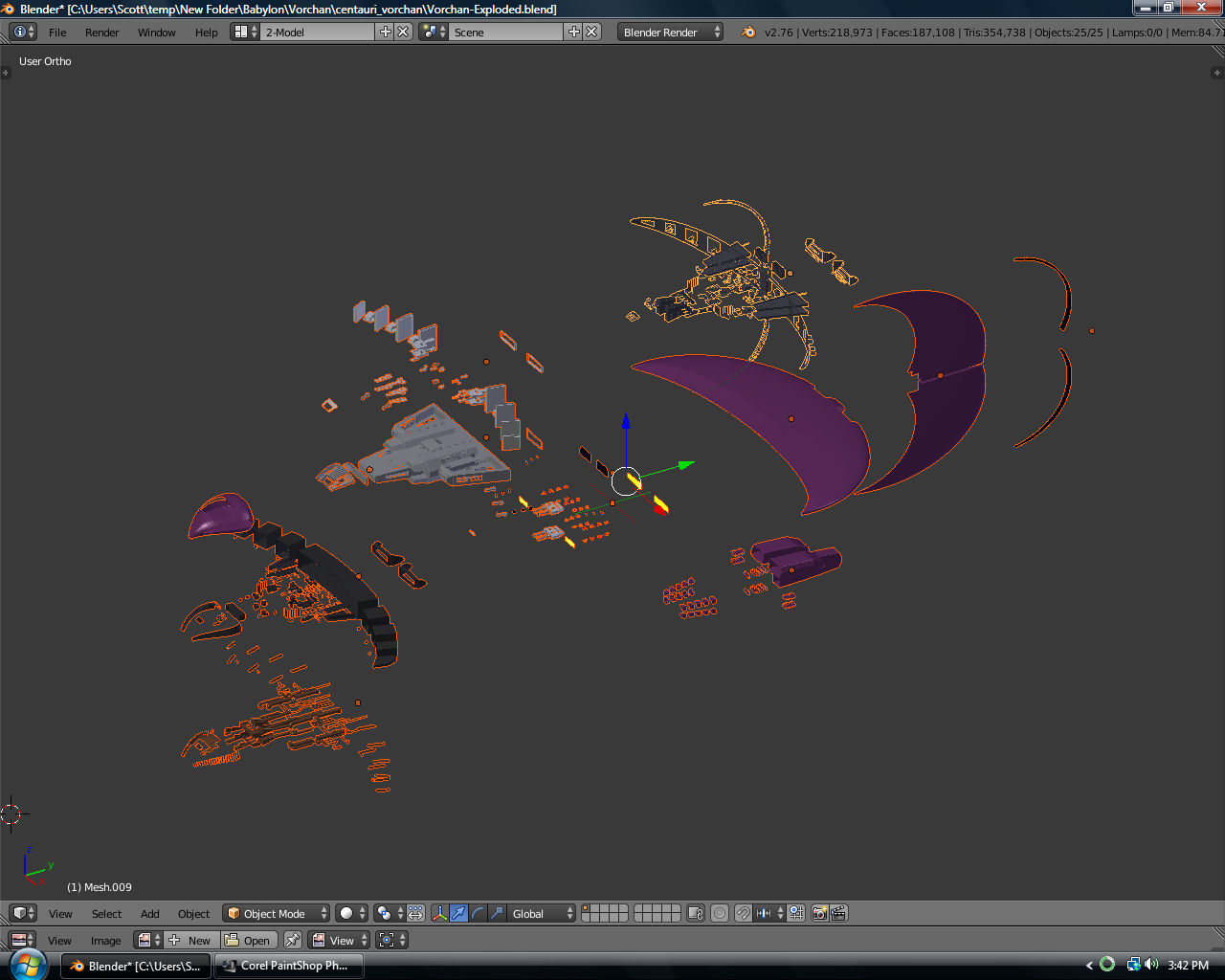Select the first scene layer button
The width and height of the screenshot is (1225, 980).
tap(587, 909)
